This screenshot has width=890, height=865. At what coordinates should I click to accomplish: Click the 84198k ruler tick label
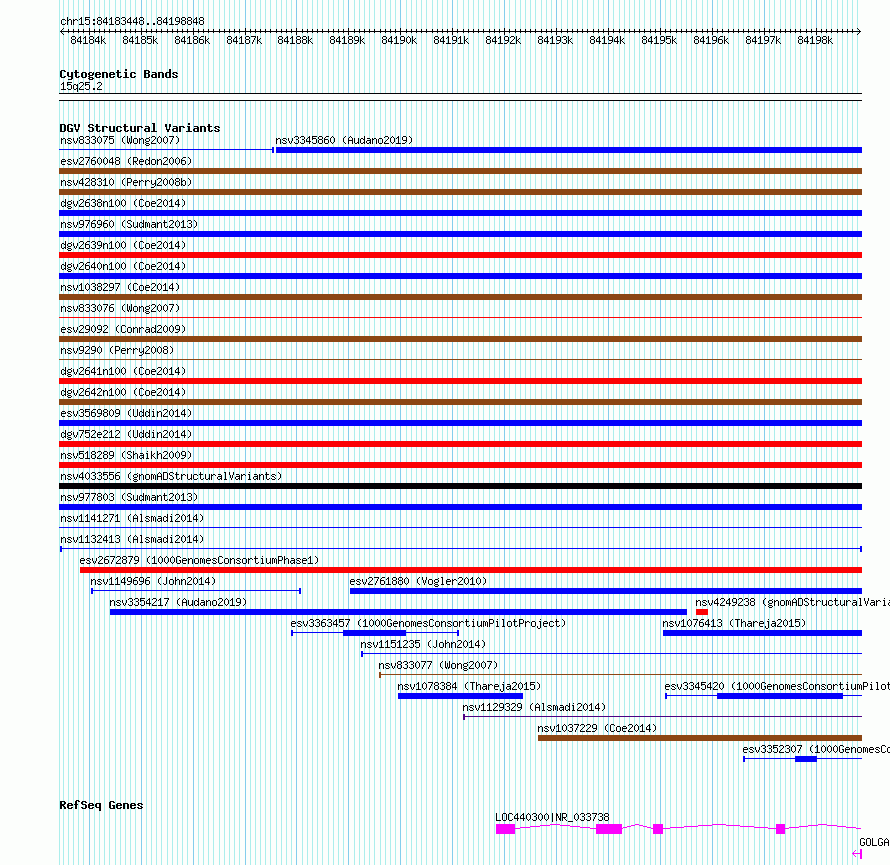point(815,40)
